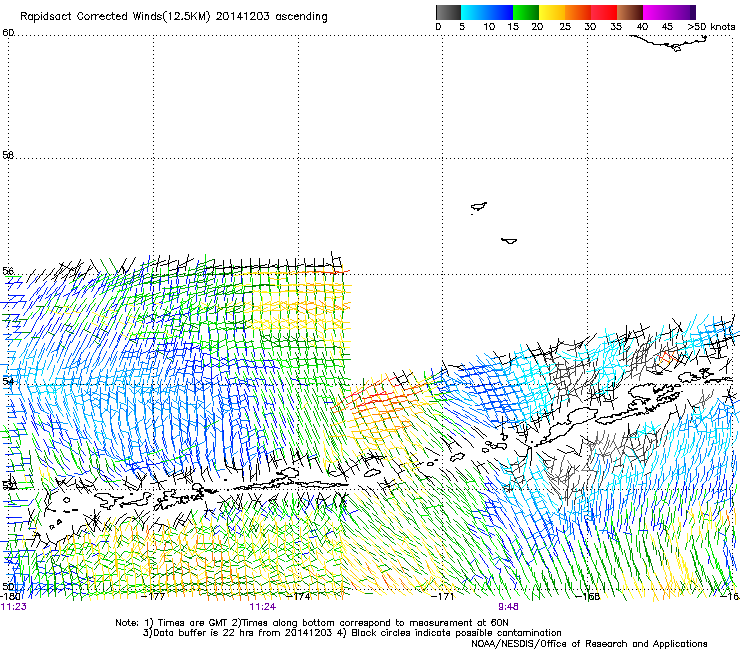Click the purple time stamp '11:23'

(x=14, y=607)
